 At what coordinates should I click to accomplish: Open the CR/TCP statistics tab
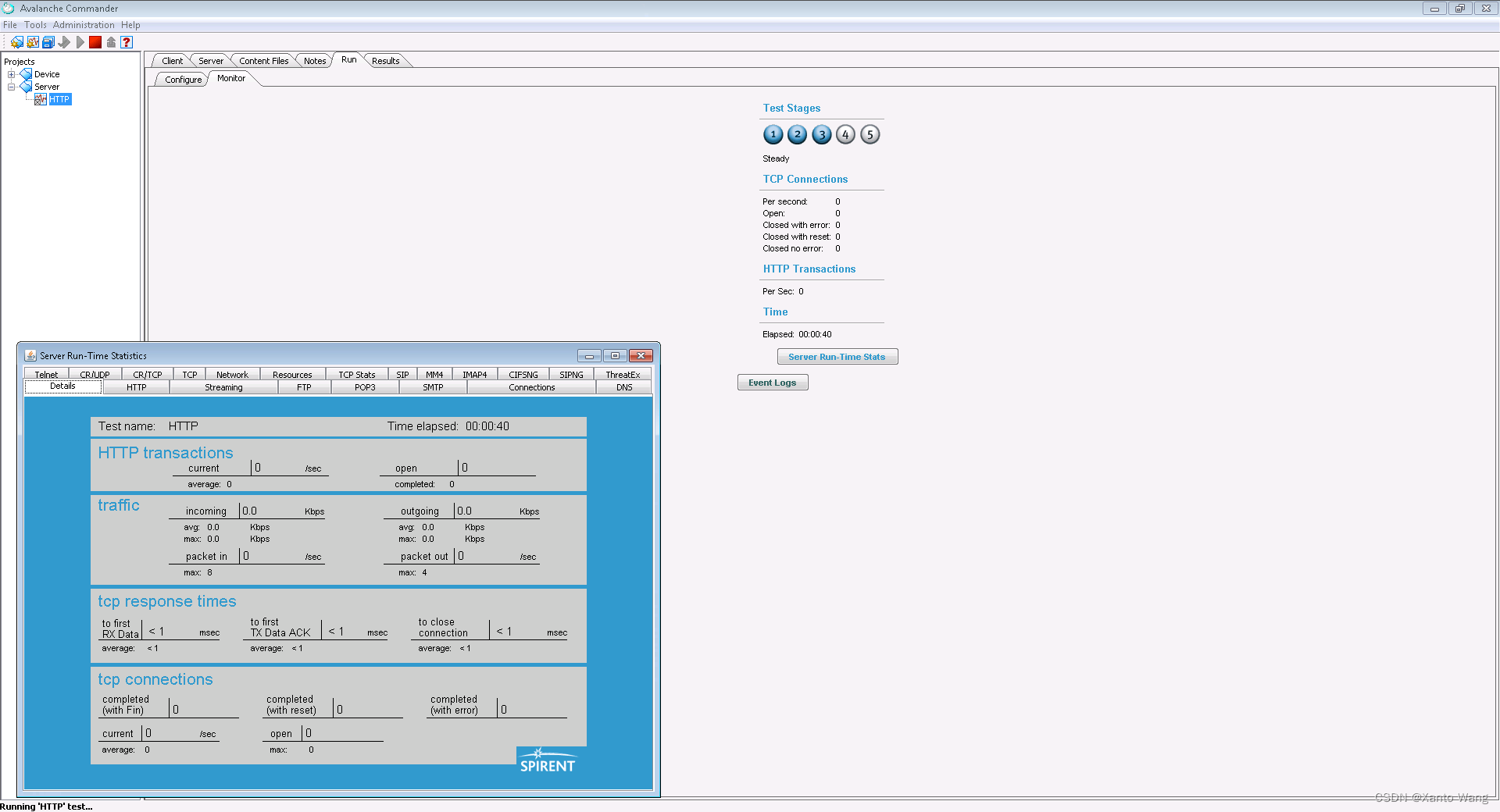point(147,375)
